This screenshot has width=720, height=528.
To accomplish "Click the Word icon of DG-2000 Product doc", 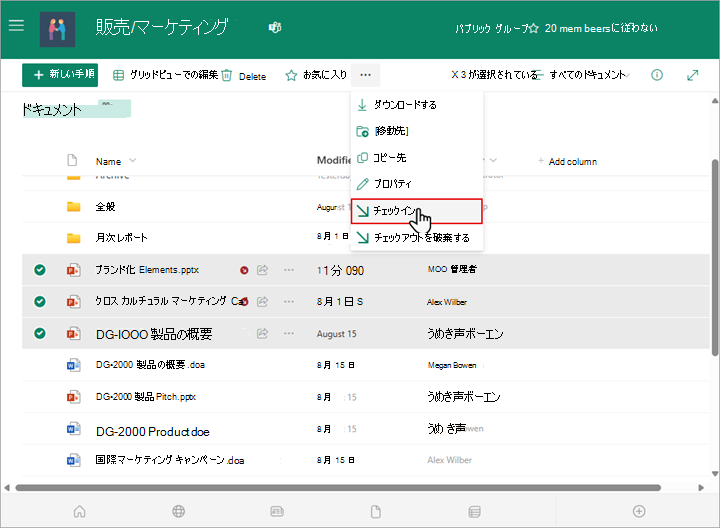I will 73,429.
